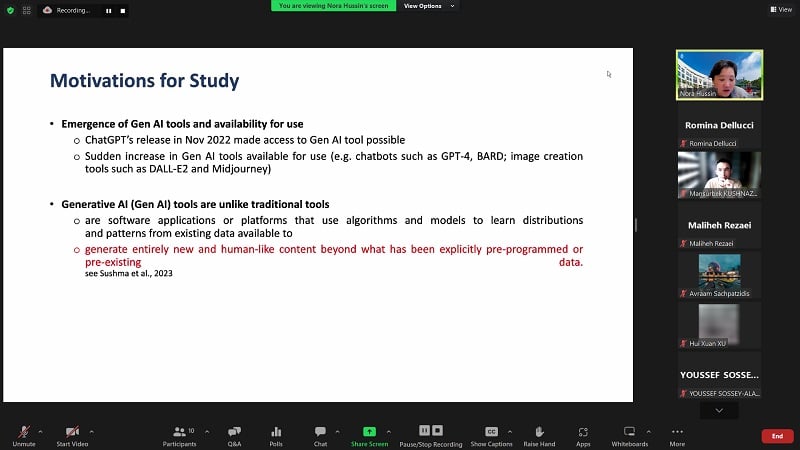Stop the recording from the top bar
Viewport: 800px width, 450px height.
point(122,10)
